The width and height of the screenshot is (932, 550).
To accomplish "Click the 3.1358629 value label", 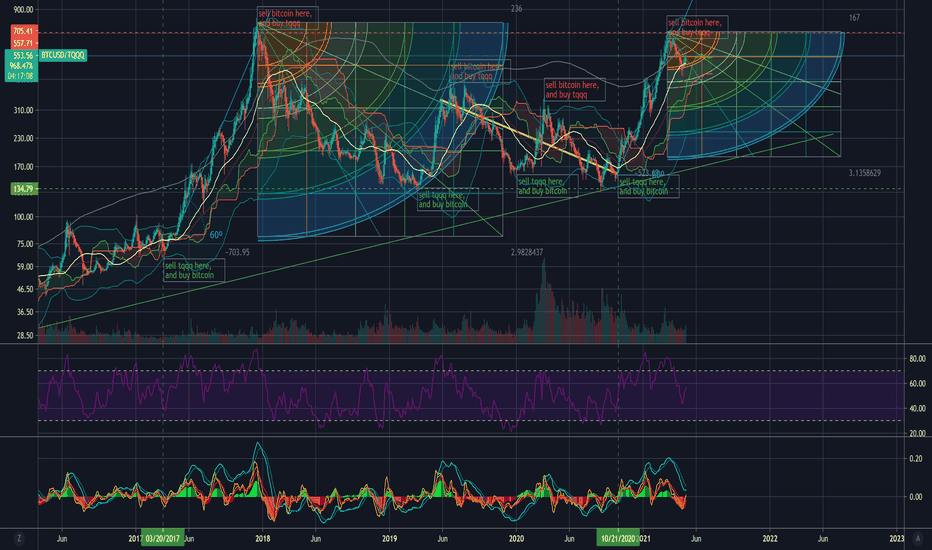I will pyautogui.click(x=865, y=173).
